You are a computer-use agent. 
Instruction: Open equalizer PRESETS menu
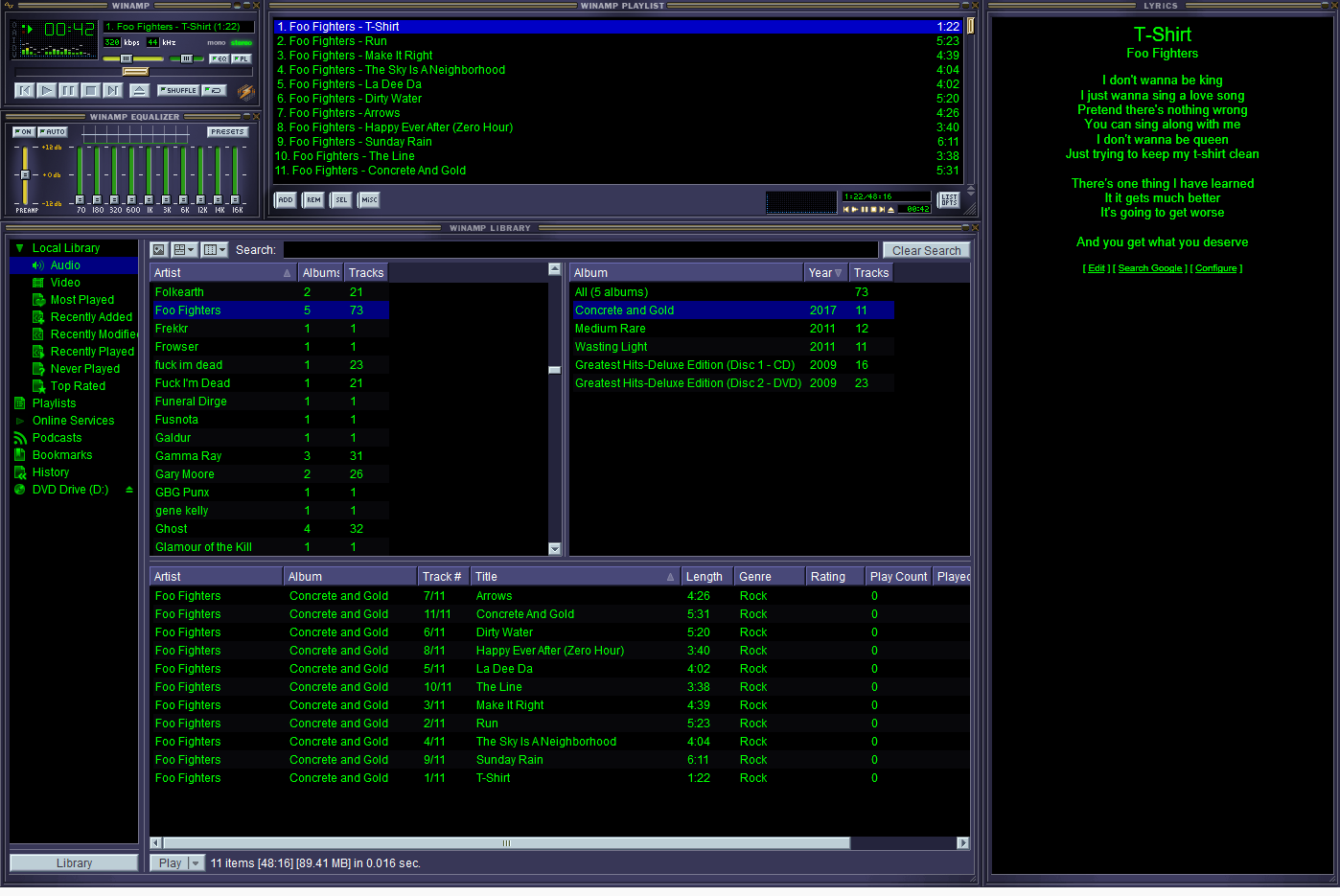click(x=227, y=132)
